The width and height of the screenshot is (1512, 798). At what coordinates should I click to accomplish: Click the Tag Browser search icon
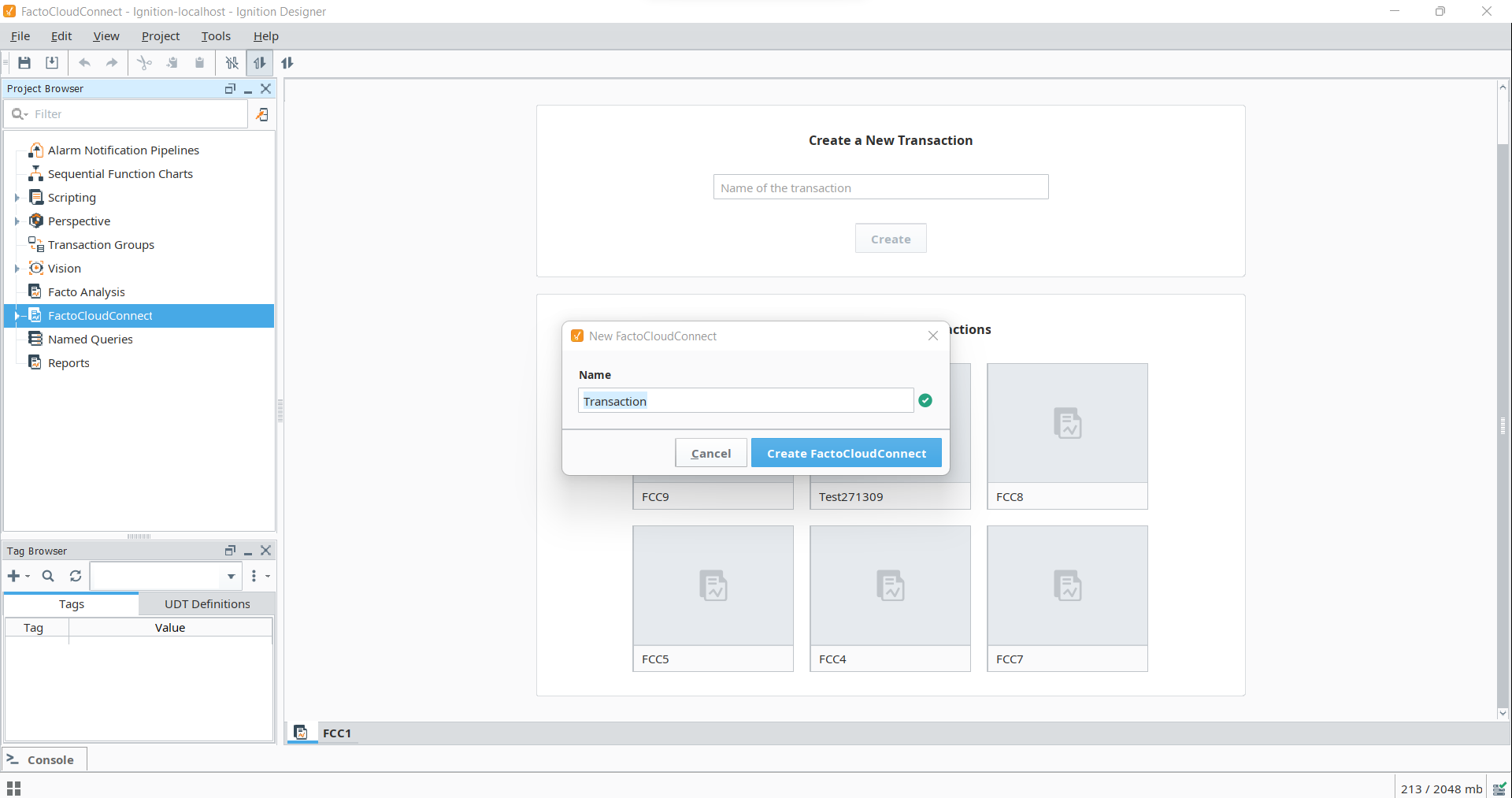coord(48,577)
